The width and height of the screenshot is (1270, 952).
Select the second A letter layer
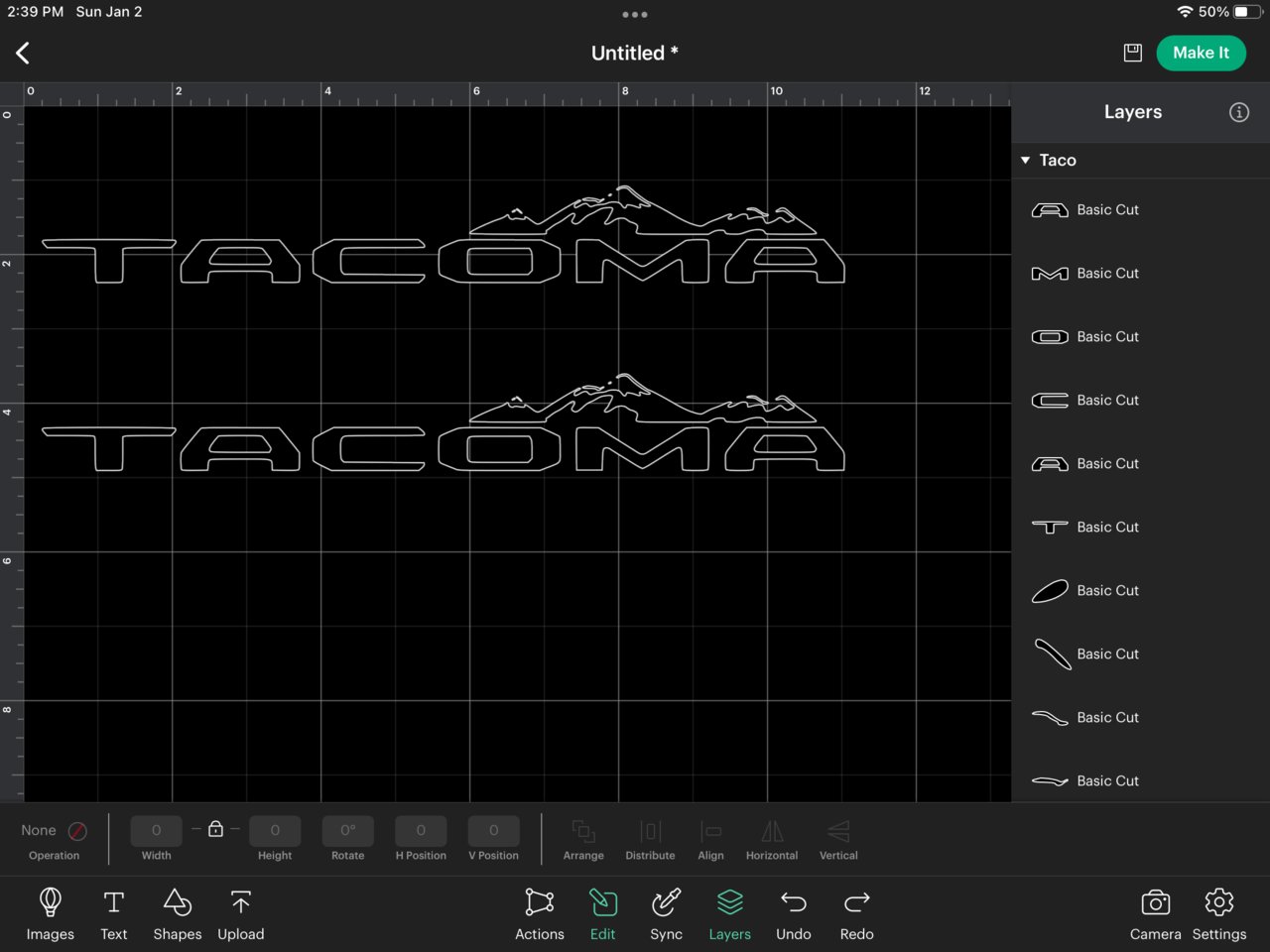[1139, 464]
